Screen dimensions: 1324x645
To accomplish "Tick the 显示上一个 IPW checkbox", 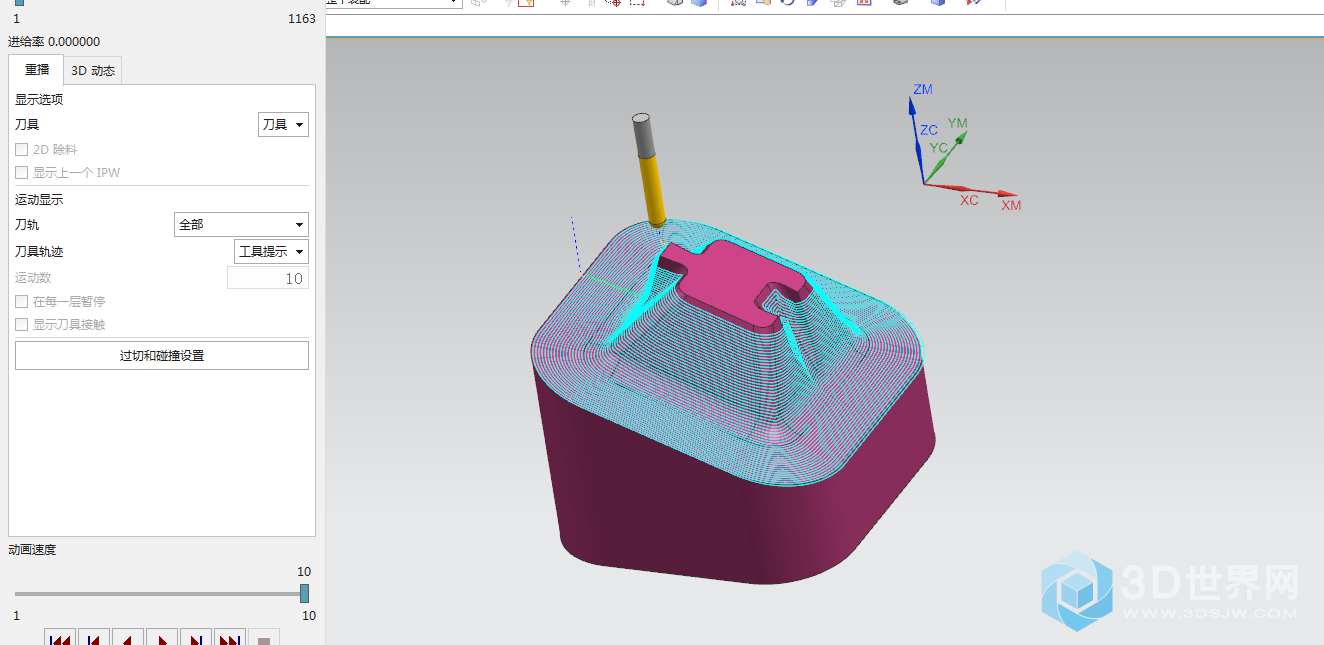I will click(22, 173).
